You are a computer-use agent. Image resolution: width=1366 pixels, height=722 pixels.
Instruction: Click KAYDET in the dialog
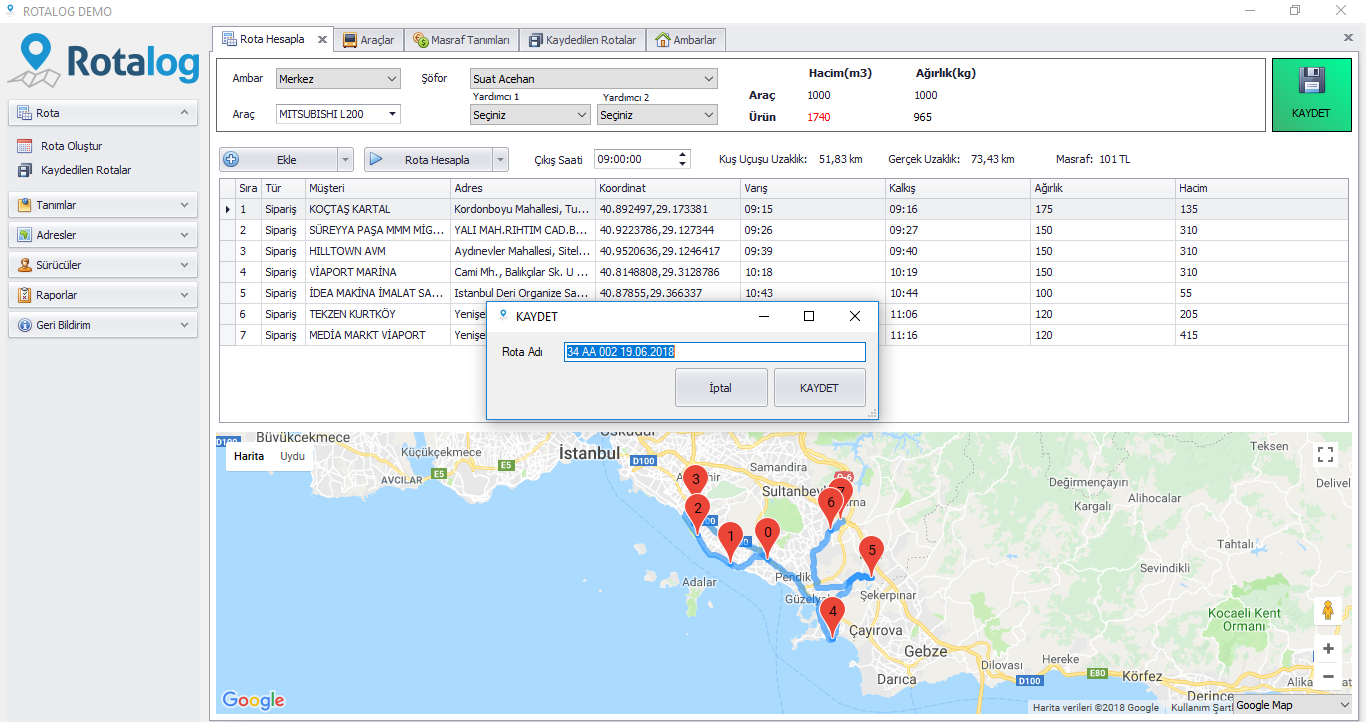tap(819, 388)
